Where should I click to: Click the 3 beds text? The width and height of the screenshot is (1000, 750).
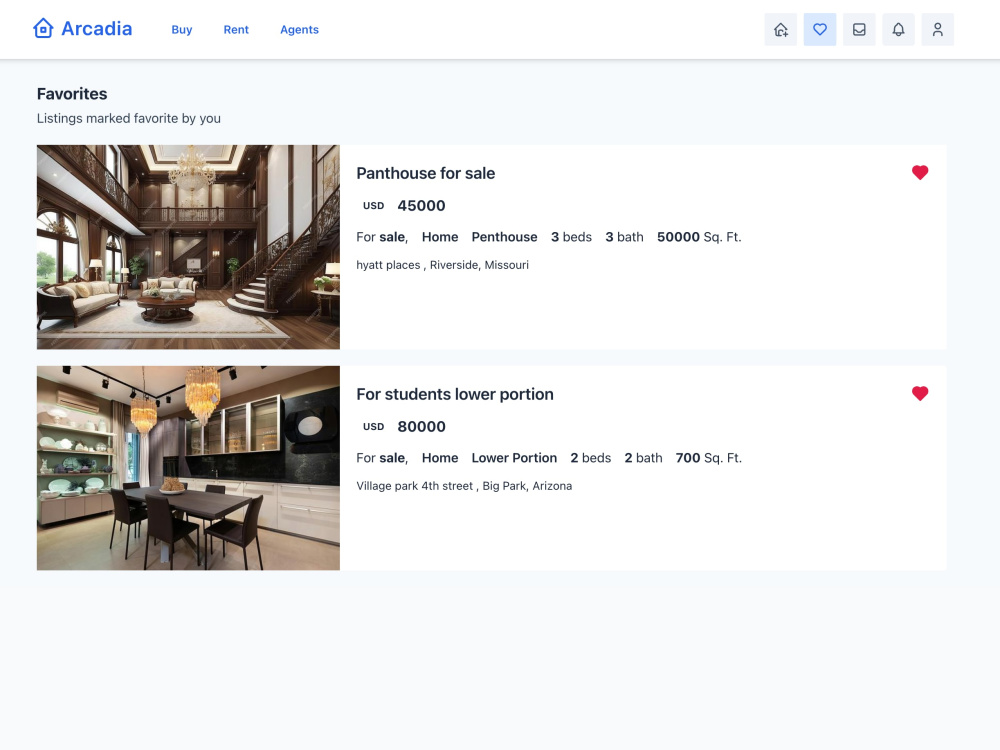tap(571, 237)
